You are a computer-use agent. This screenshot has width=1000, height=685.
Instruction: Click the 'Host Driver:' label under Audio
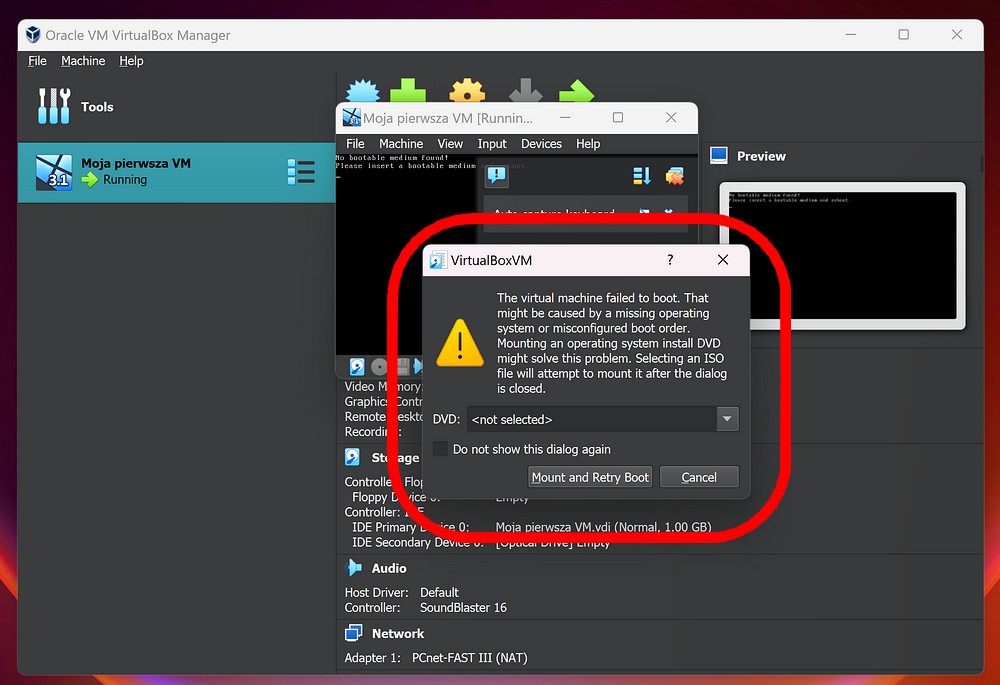pyautogui.click(x=376, y=592)
